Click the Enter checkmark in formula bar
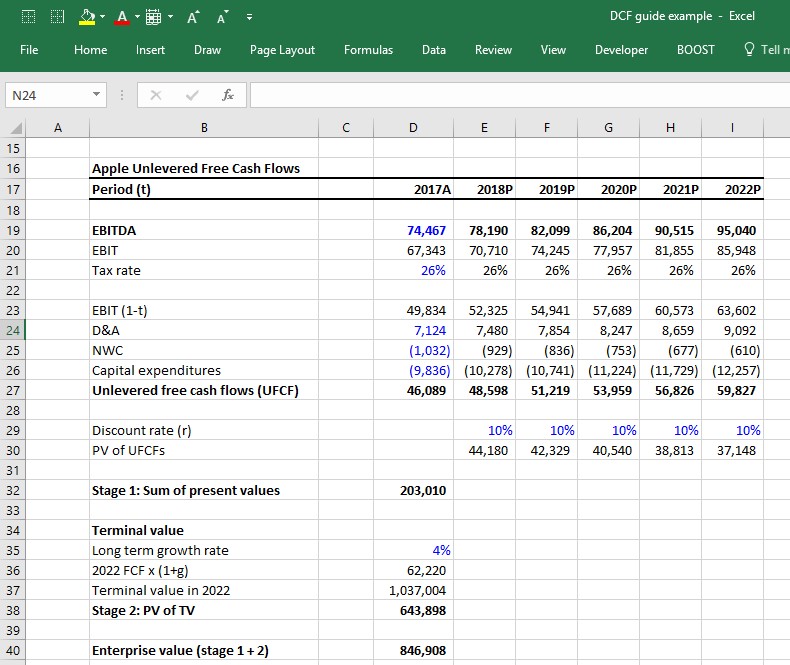Image resolution: width=790 pixels, height=665 pixels. pos(192,95)
